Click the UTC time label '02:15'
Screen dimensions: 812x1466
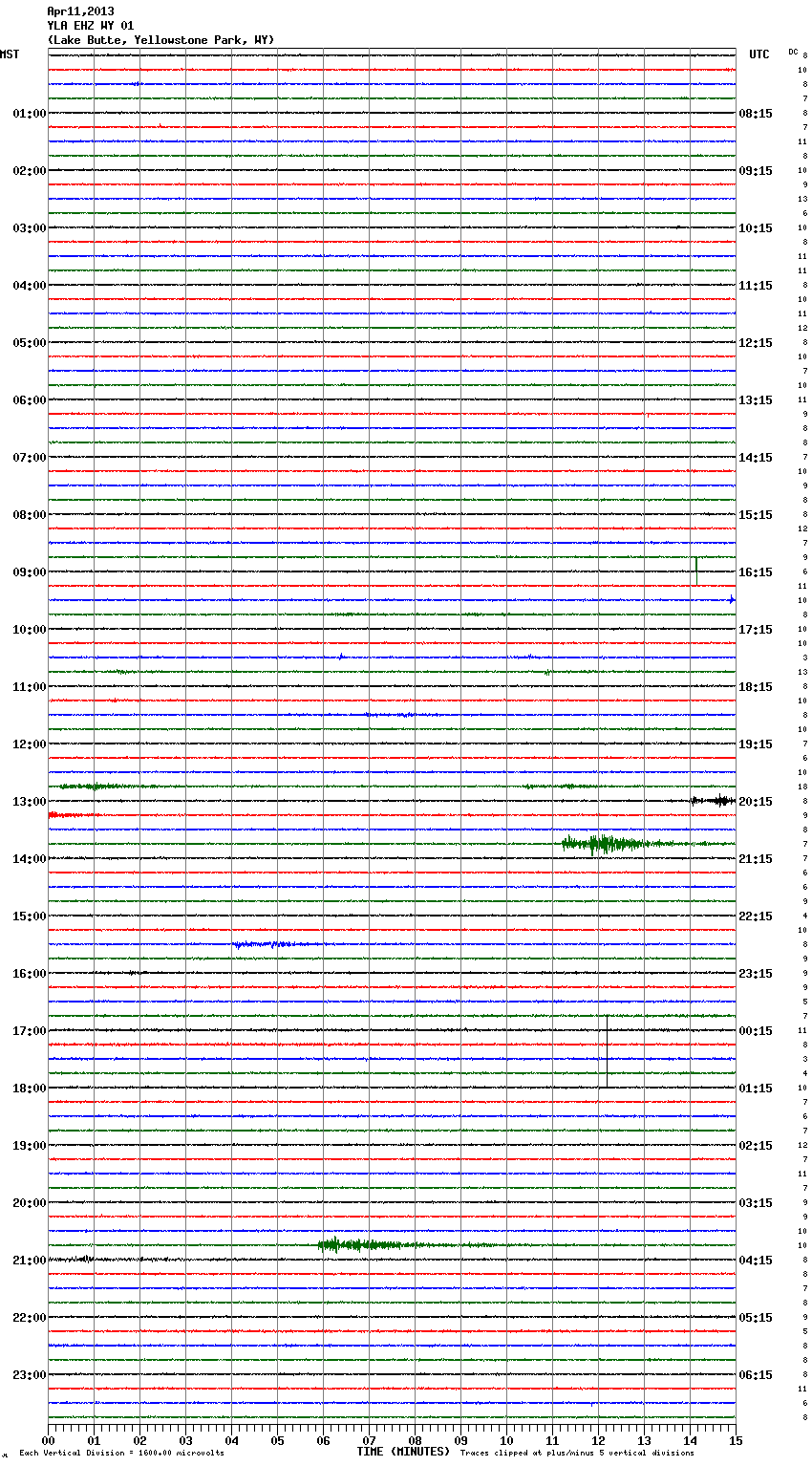[x=756, y=1146]
